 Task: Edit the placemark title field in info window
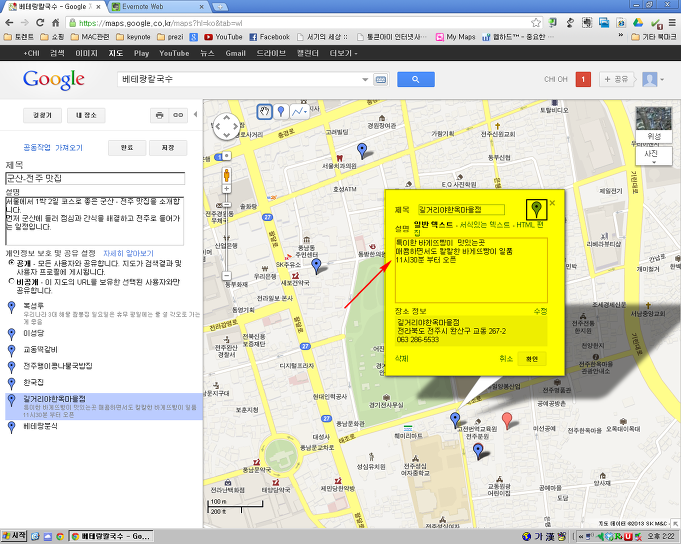point(461,210)
